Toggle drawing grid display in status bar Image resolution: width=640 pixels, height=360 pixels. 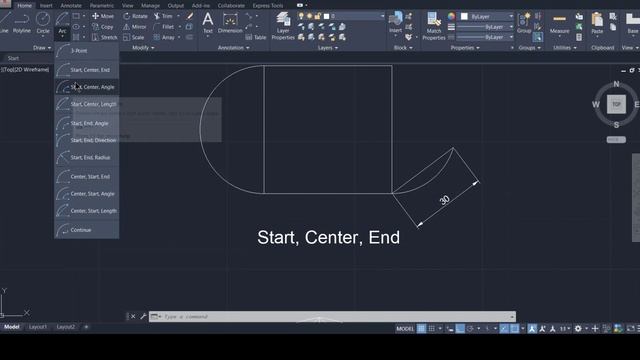tap(421, 329)
